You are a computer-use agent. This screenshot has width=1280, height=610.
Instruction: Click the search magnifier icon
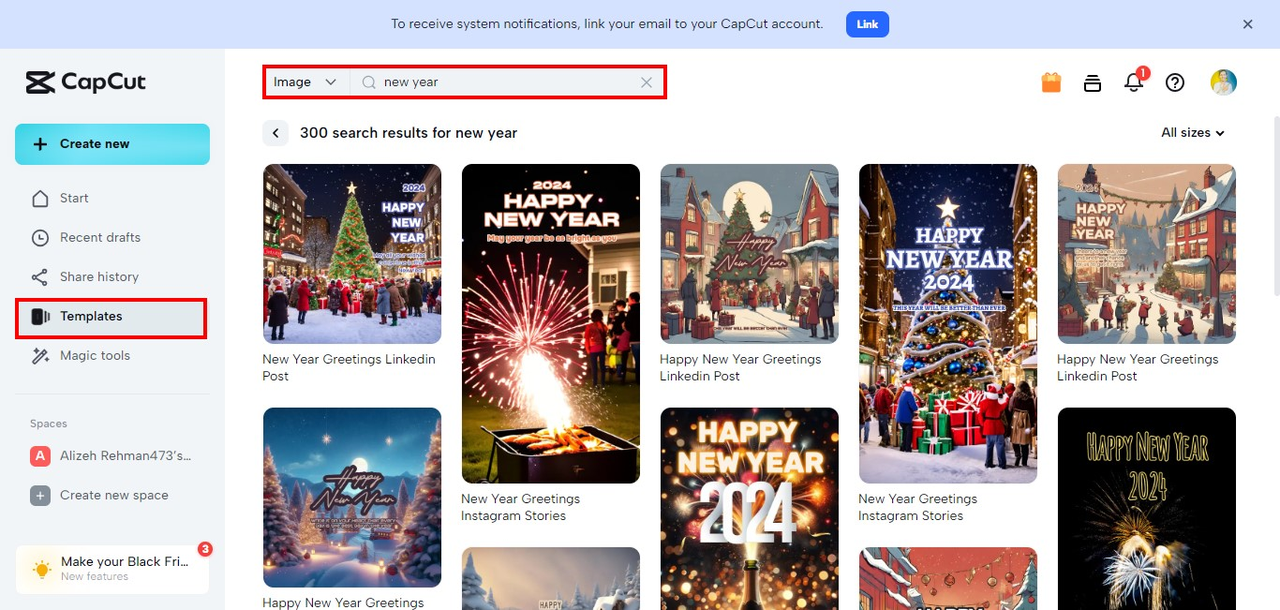click(x=369, y=83)
